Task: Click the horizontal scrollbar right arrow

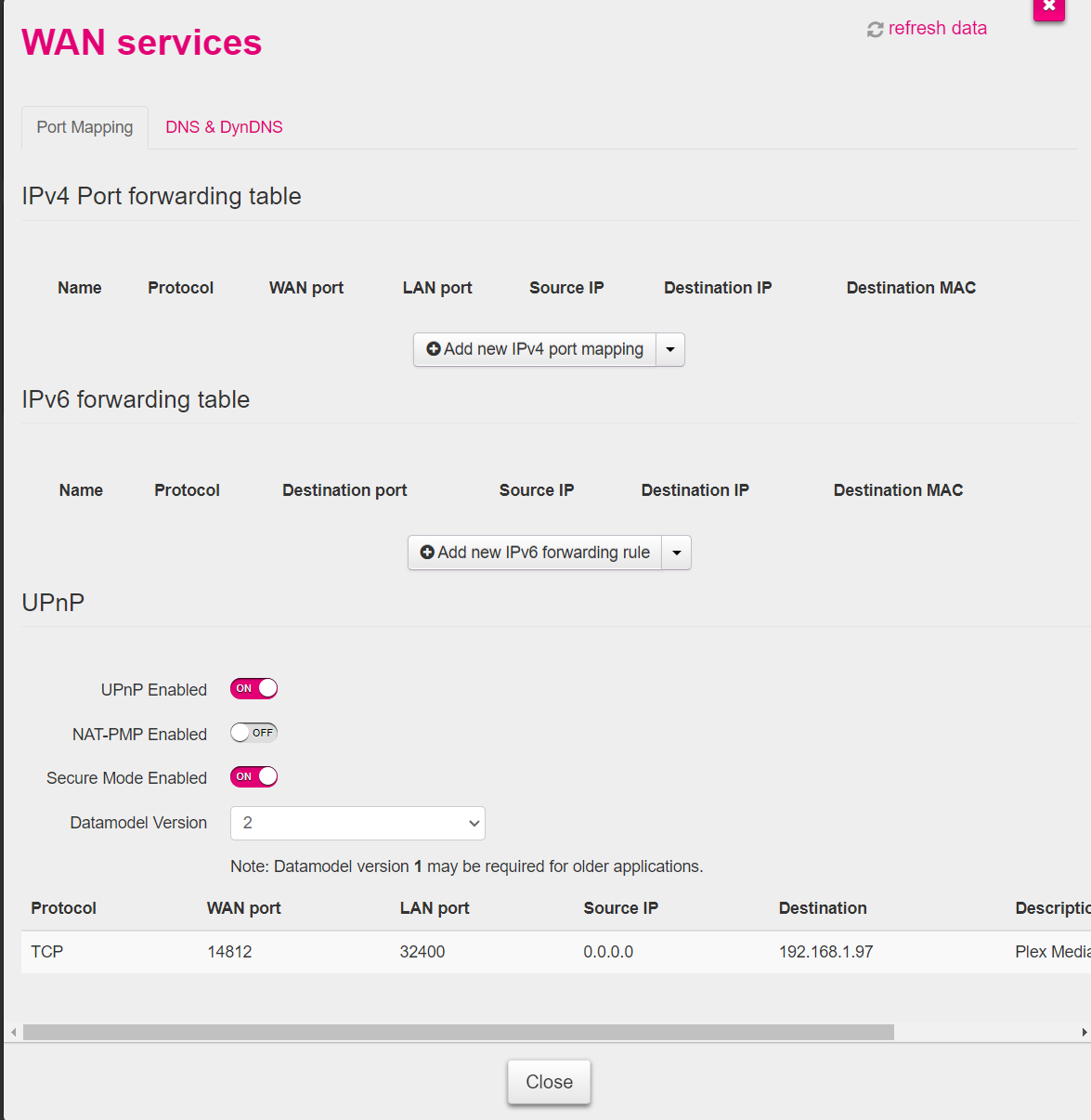Action: (x=1084, y=1032)
